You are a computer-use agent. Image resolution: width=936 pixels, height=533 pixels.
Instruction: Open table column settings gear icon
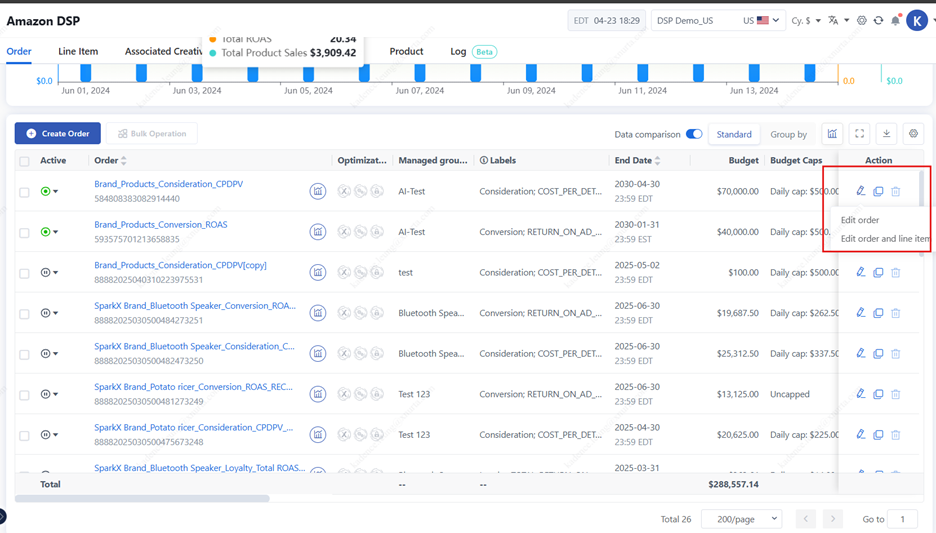click(x=913, y=134)
